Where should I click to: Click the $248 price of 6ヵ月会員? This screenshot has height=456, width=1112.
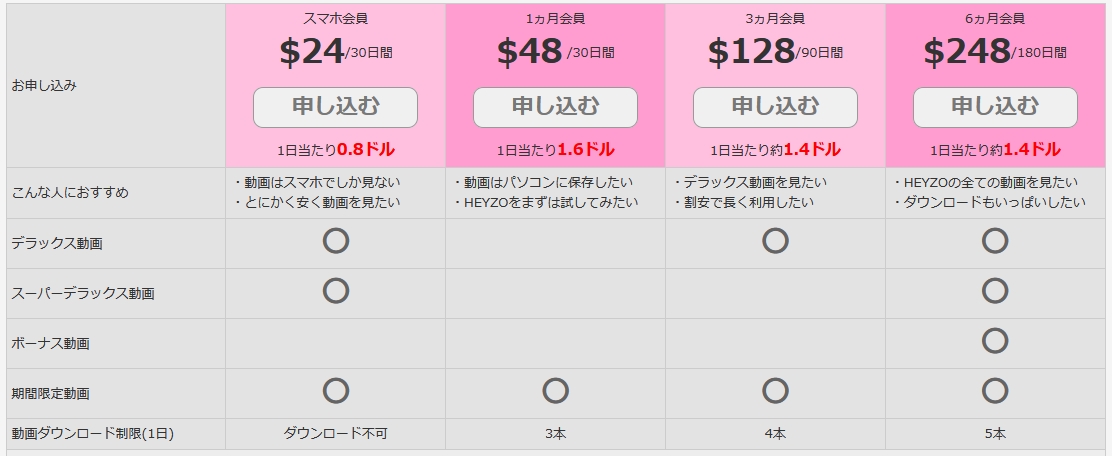click(966, 52)
